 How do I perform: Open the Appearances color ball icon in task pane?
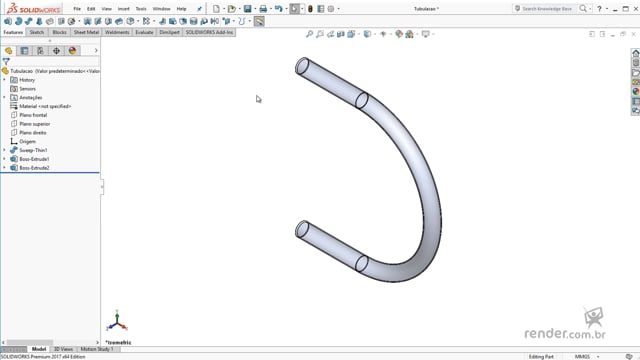click(636, 91)
